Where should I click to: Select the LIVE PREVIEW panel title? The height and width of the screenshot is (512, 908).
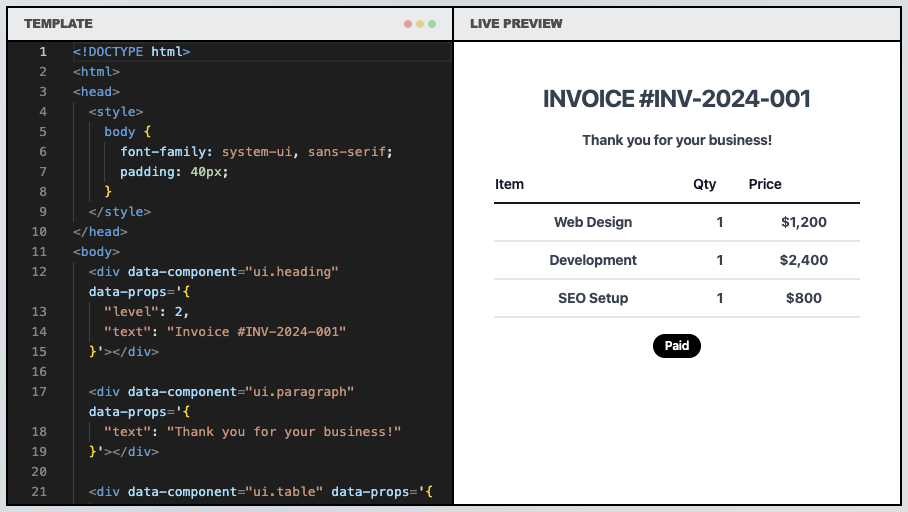coord(516,24)
